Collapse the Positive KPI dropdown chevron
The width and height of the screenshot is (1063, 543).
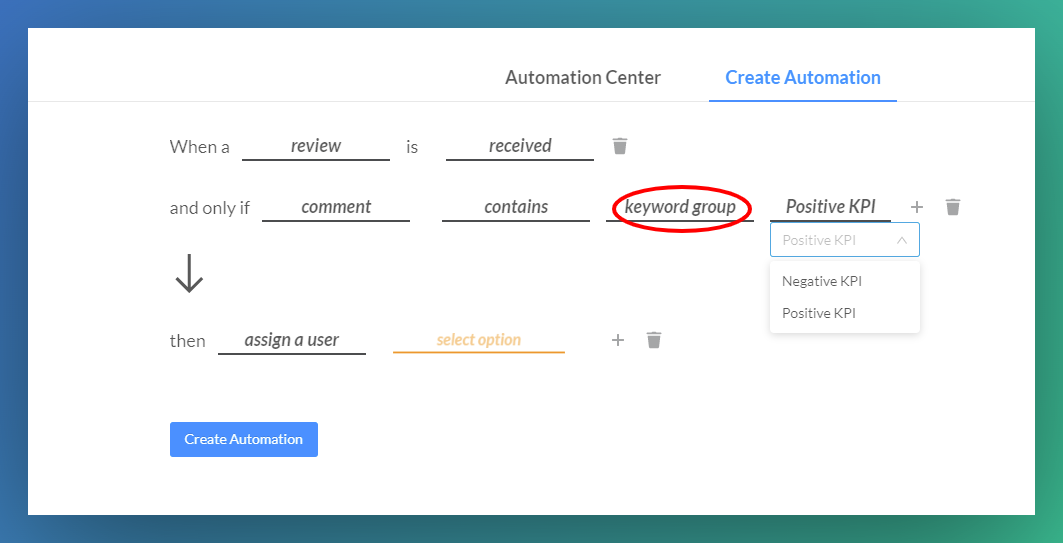(902, 240)
